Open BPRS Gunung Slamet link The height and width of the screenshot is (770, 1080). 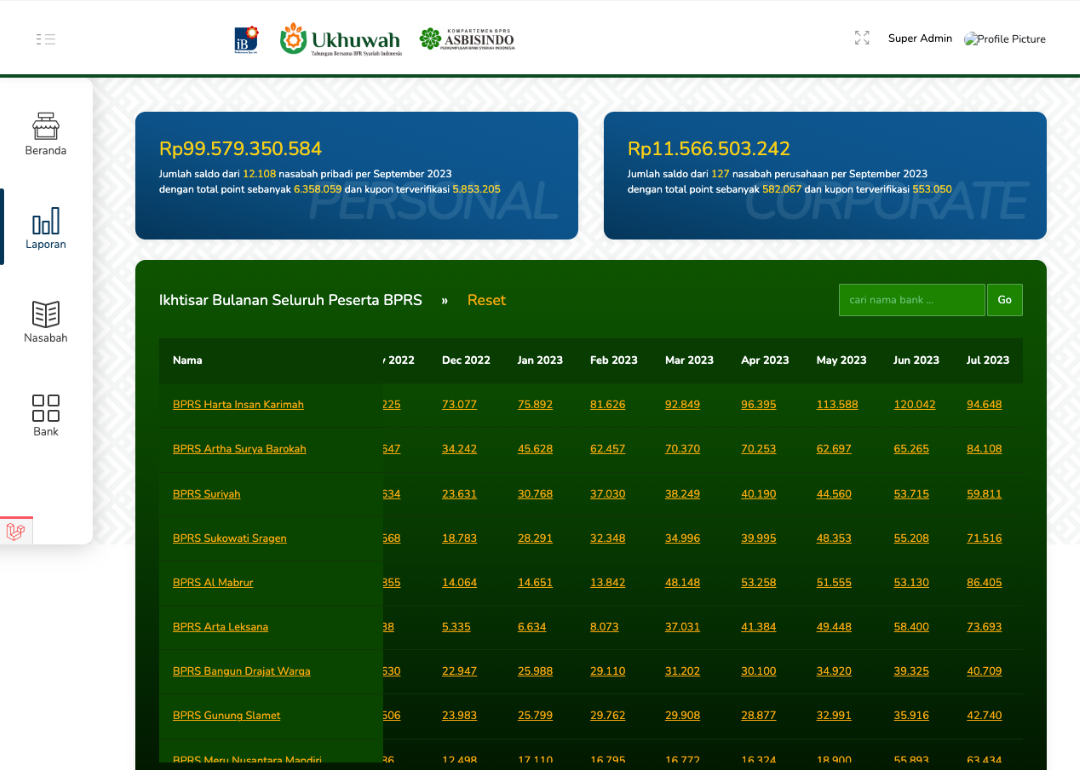pos(227,715)
